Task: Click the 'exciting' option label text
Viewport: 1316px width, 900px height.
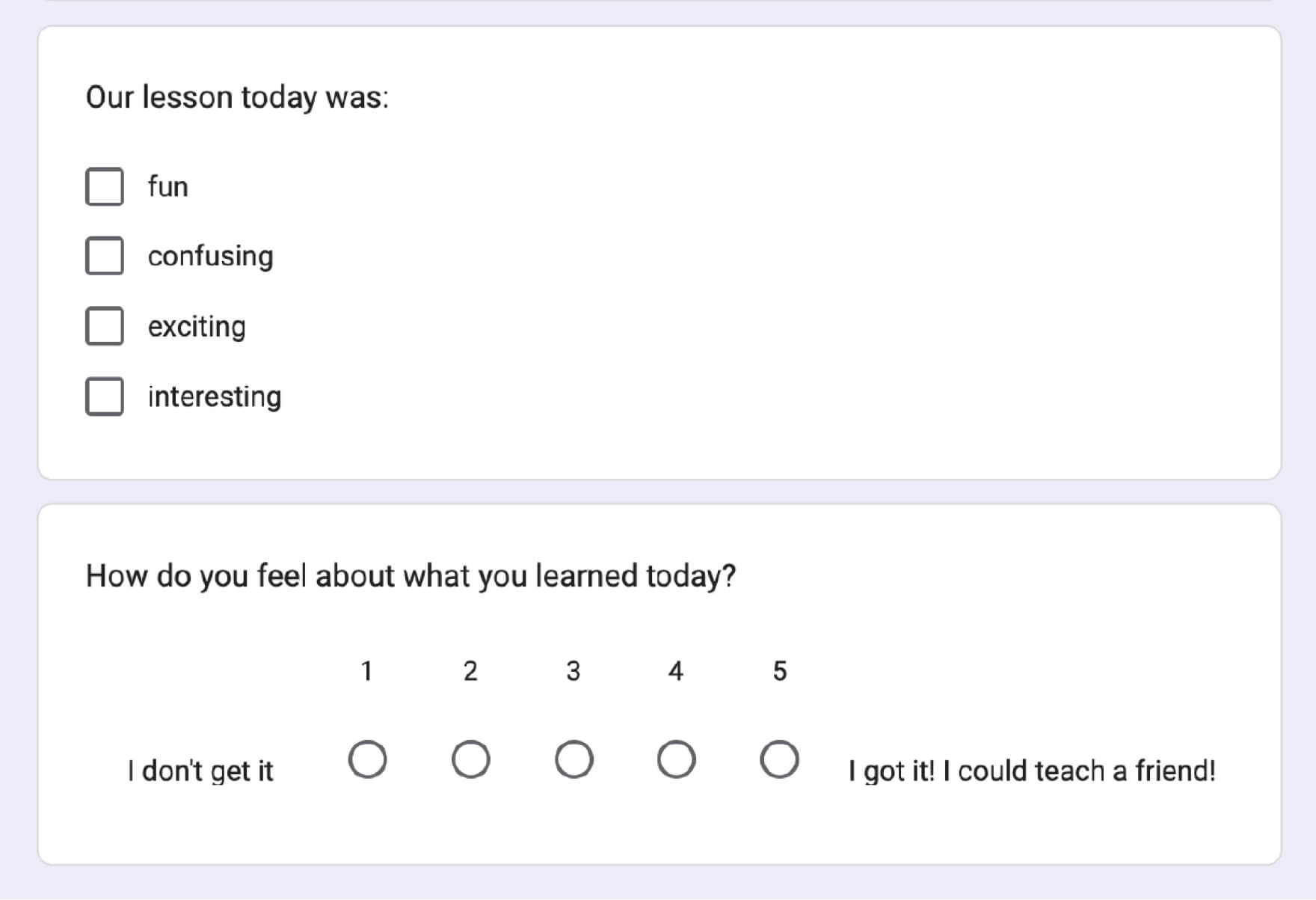Action: click(x=197, y=327)
